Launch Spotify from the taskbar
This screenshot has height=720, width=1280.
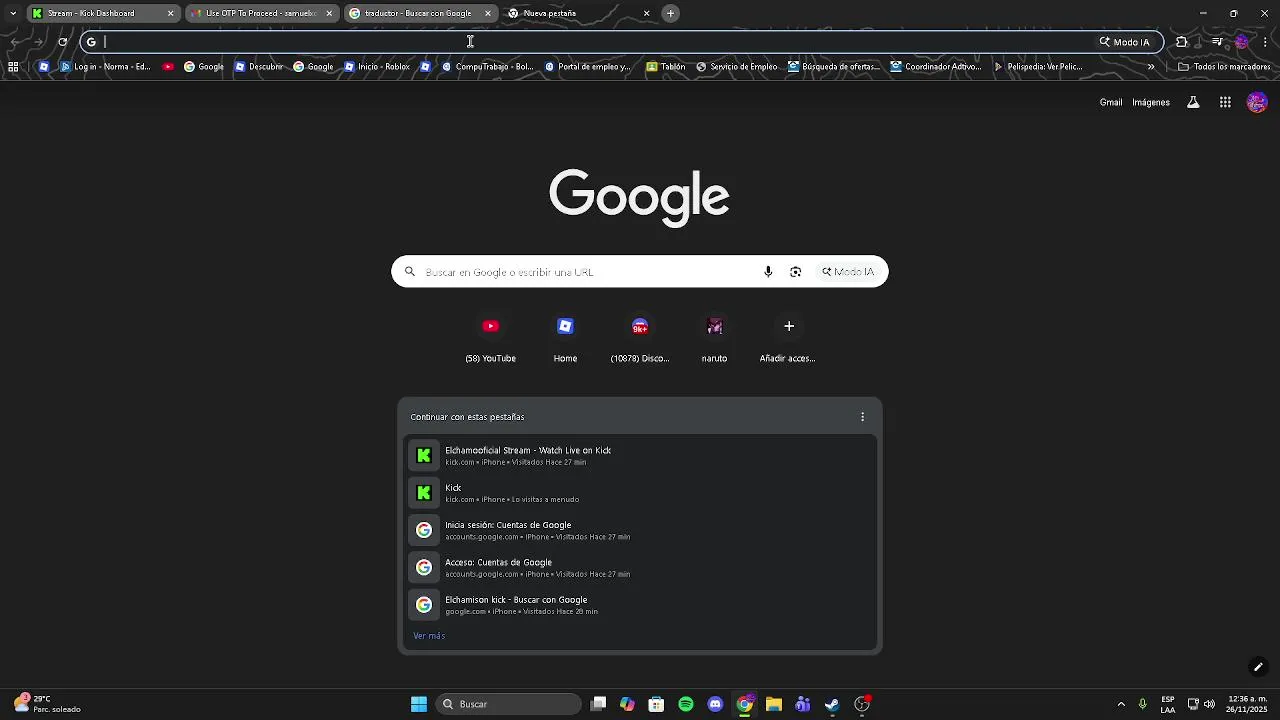point(686,704)
